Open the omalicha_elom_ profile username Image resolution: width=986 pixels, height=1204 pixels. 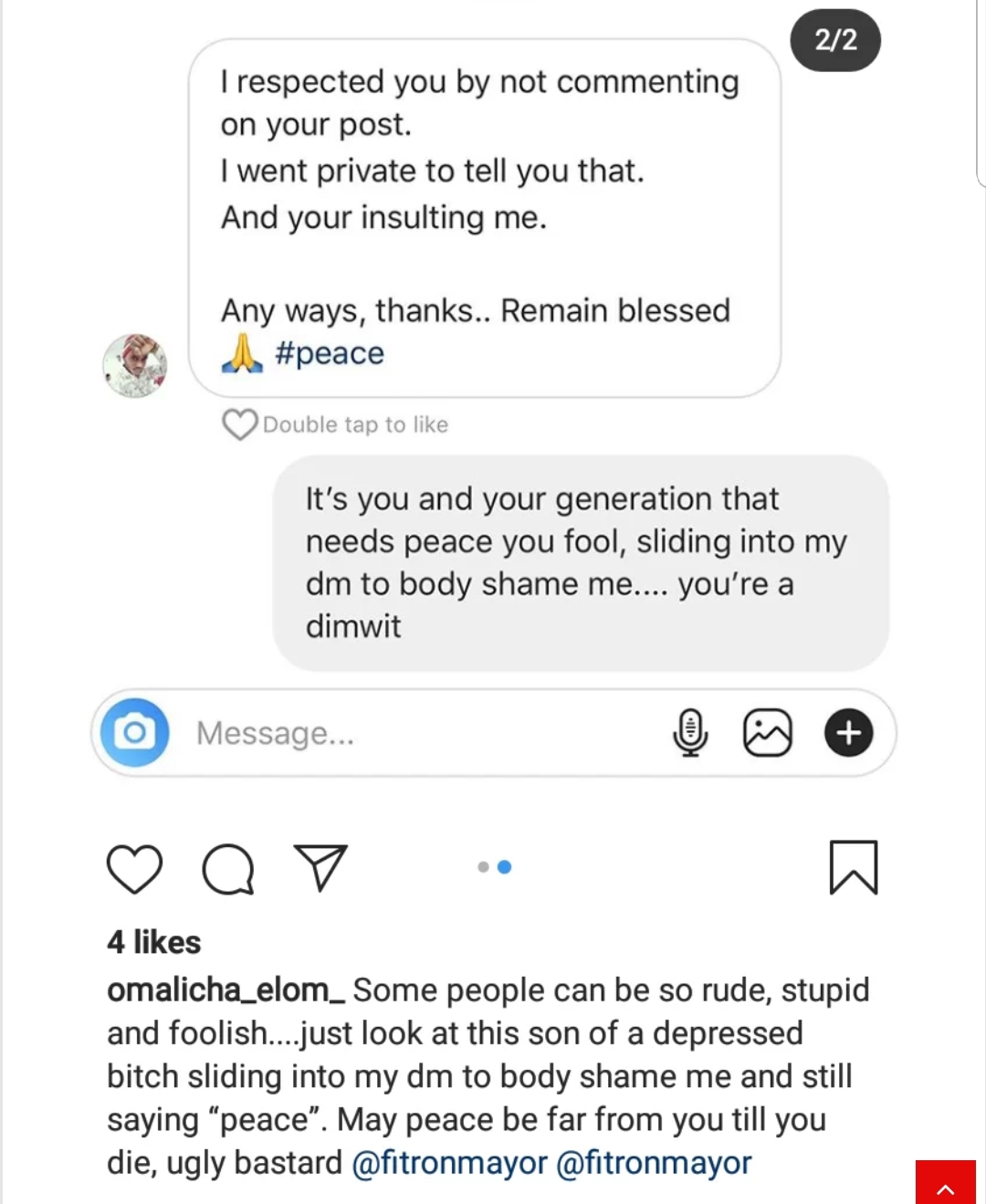tap(226, 990)
